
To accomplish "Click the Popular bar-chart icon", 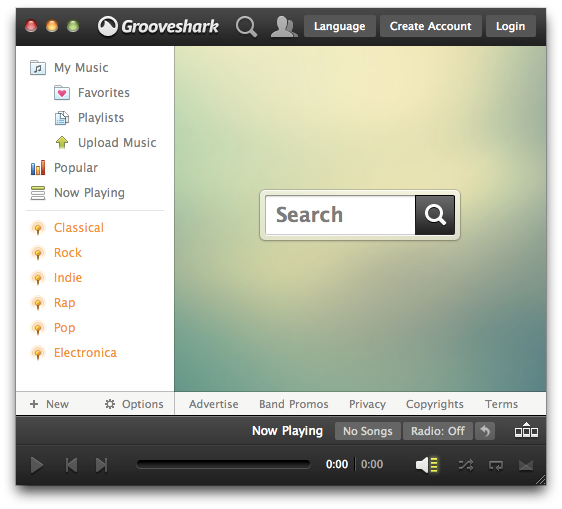I will (38, 167).
